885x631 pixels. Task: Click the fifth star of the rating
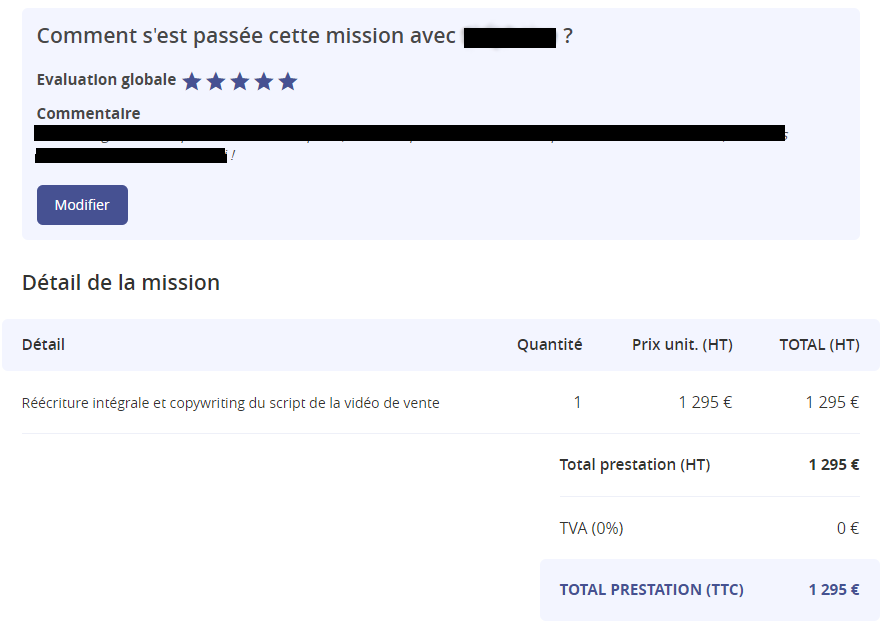pyautogui.click(x=288, y=82)
